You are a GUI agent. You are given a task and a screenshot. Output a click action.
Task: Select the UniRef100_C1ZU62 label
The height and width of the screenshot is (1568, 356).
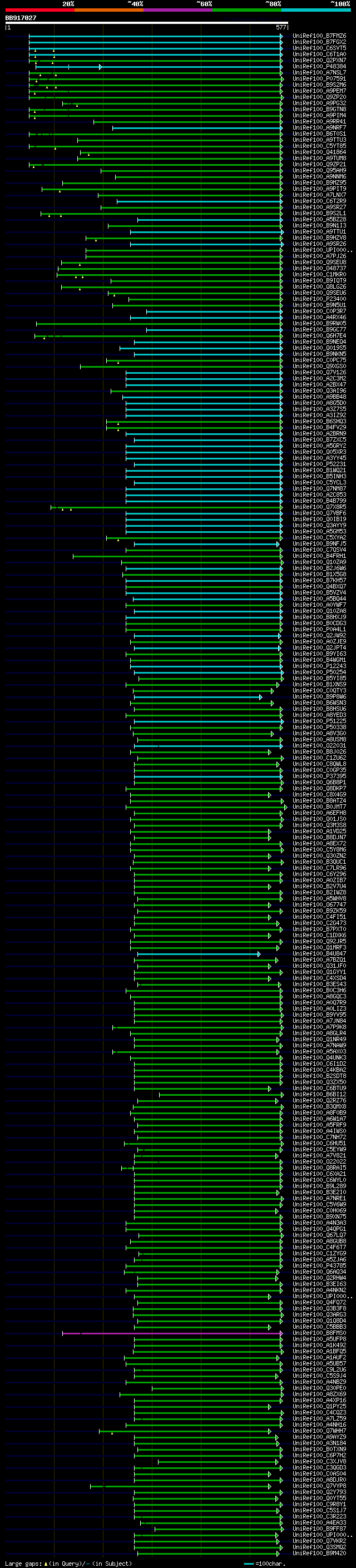(x=319, y=758)
